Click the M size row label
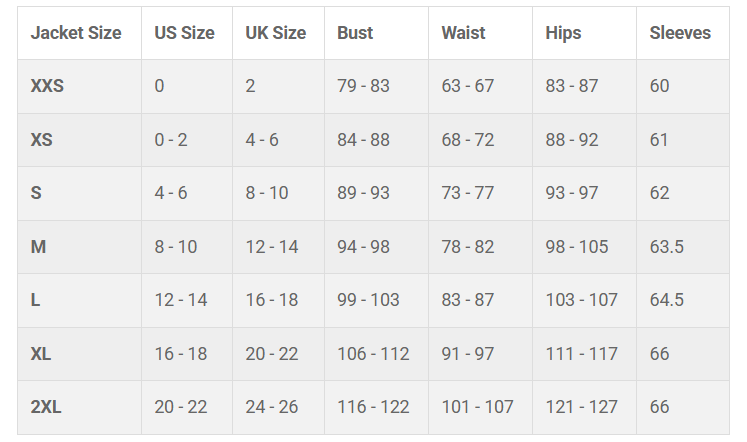Viewport: 747px width, 442px height. pyautogui.click(x=38, y=247)
